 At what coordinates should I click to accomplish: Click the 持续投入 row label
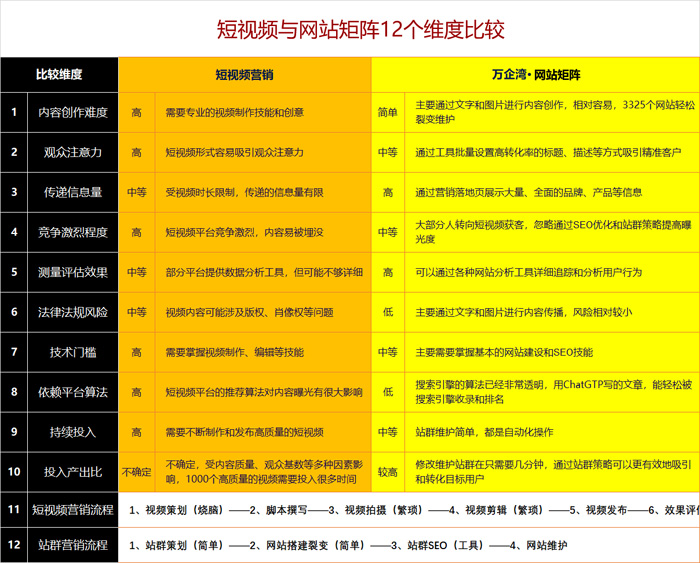[72, 432]
